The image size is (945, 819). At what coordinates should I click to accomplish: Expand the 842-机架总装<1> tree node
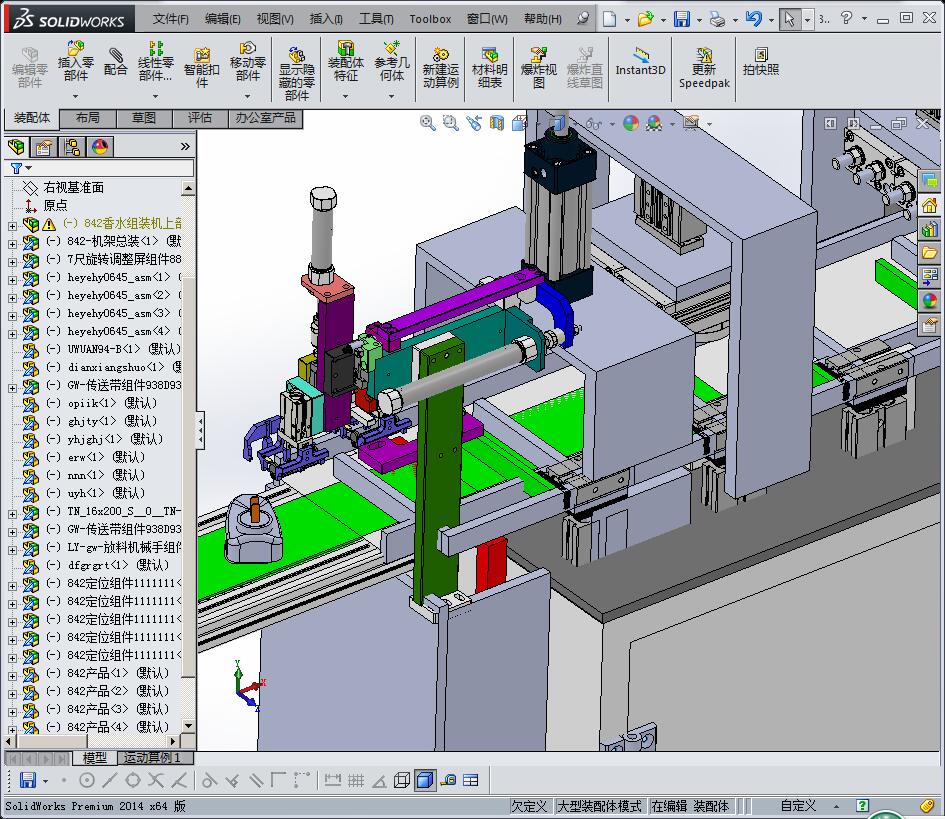pos(12,244)
